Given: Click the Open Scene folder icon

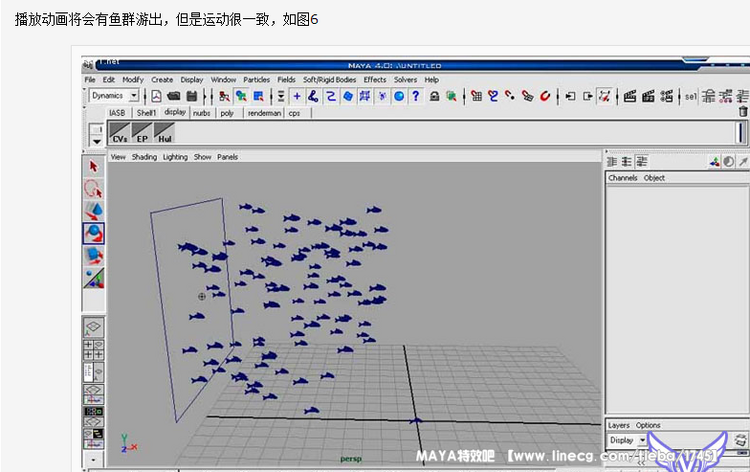Looking at the screenshot, I should point(174,96).
